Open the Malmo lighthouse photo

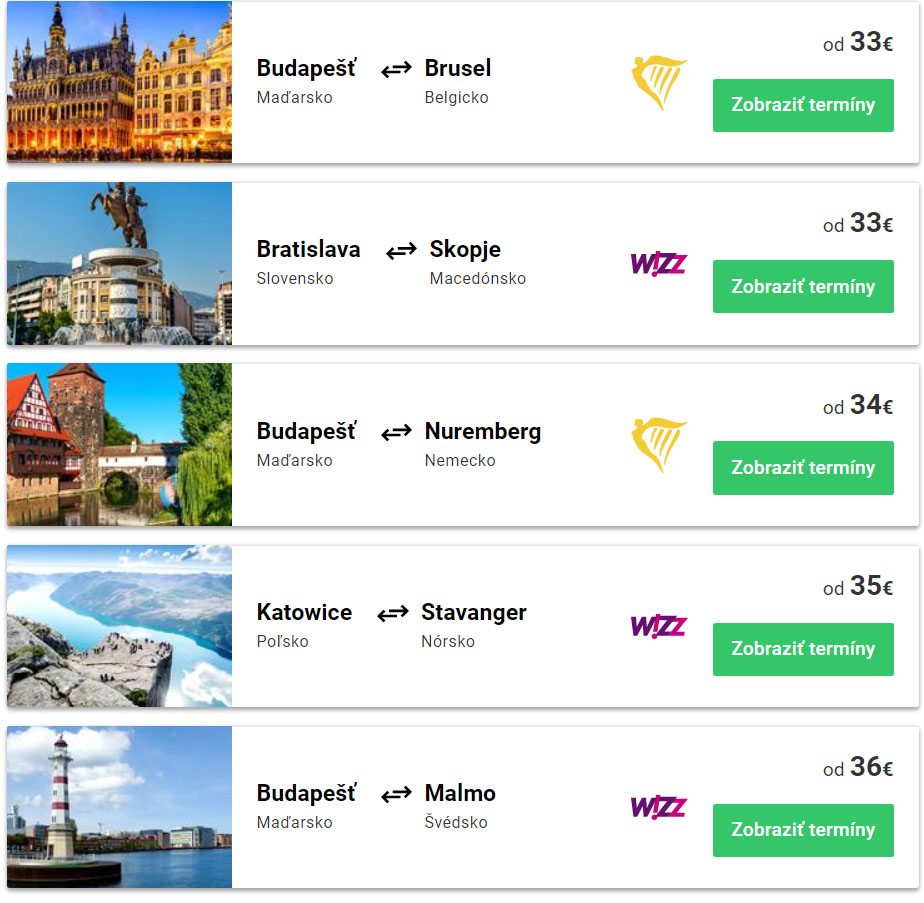coord(119,807)
